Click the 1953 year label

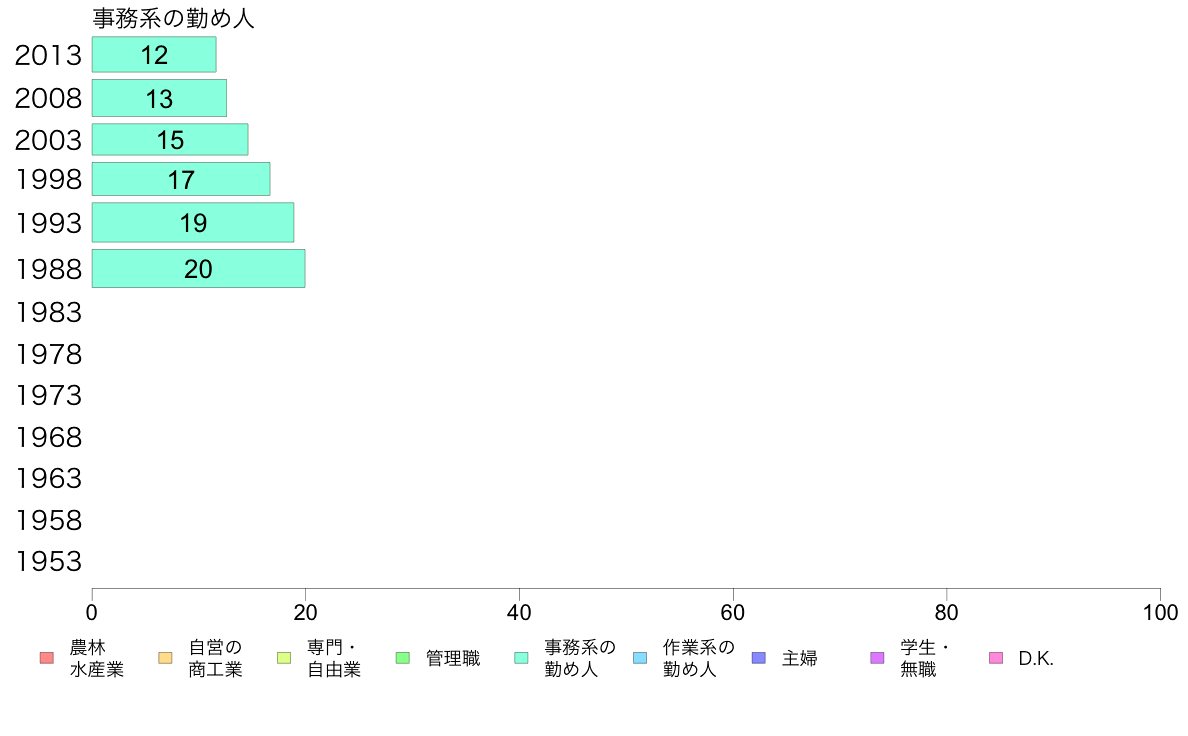point(48,562)
